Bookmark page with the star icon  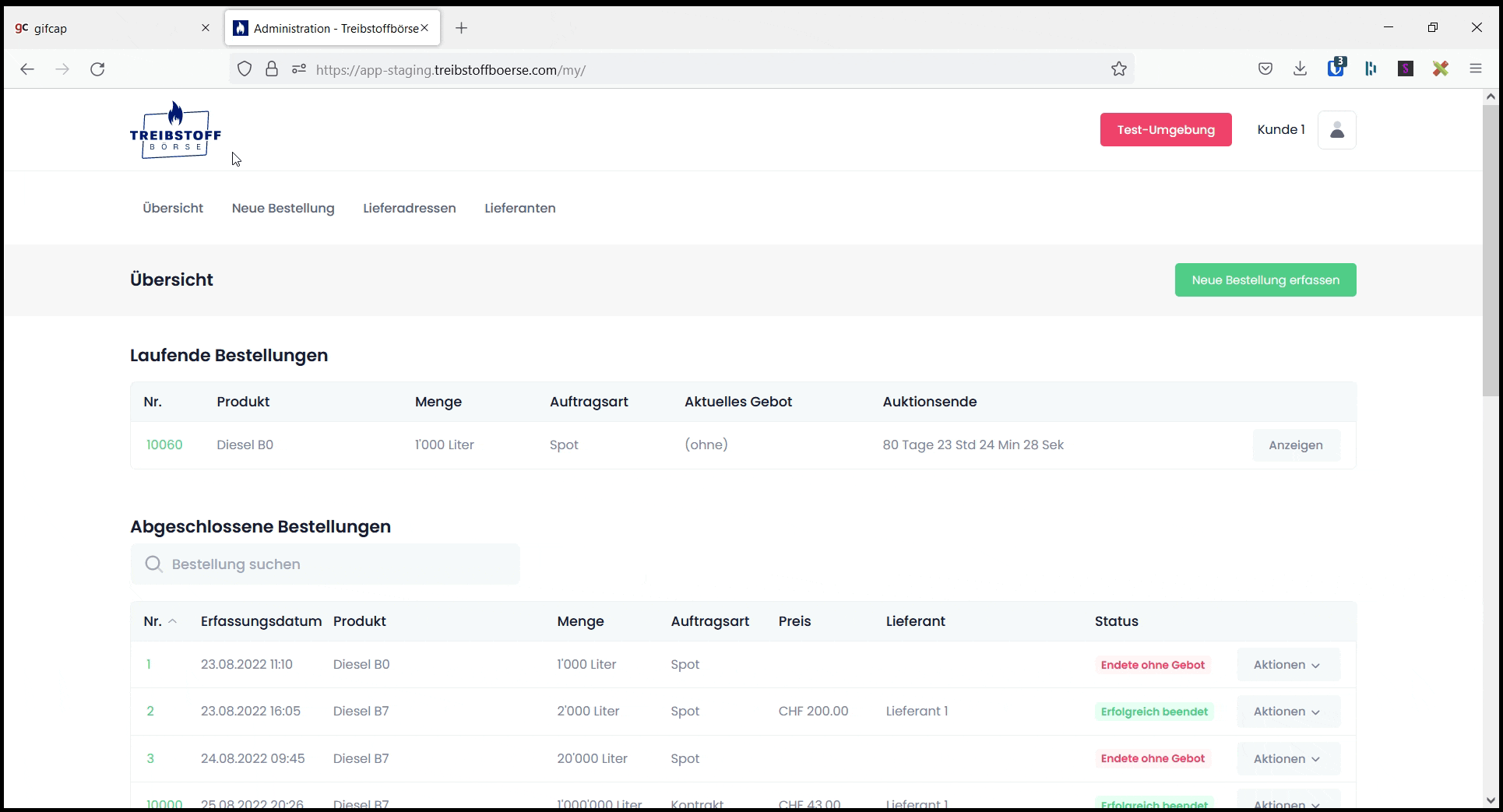tap(1118, 69)
